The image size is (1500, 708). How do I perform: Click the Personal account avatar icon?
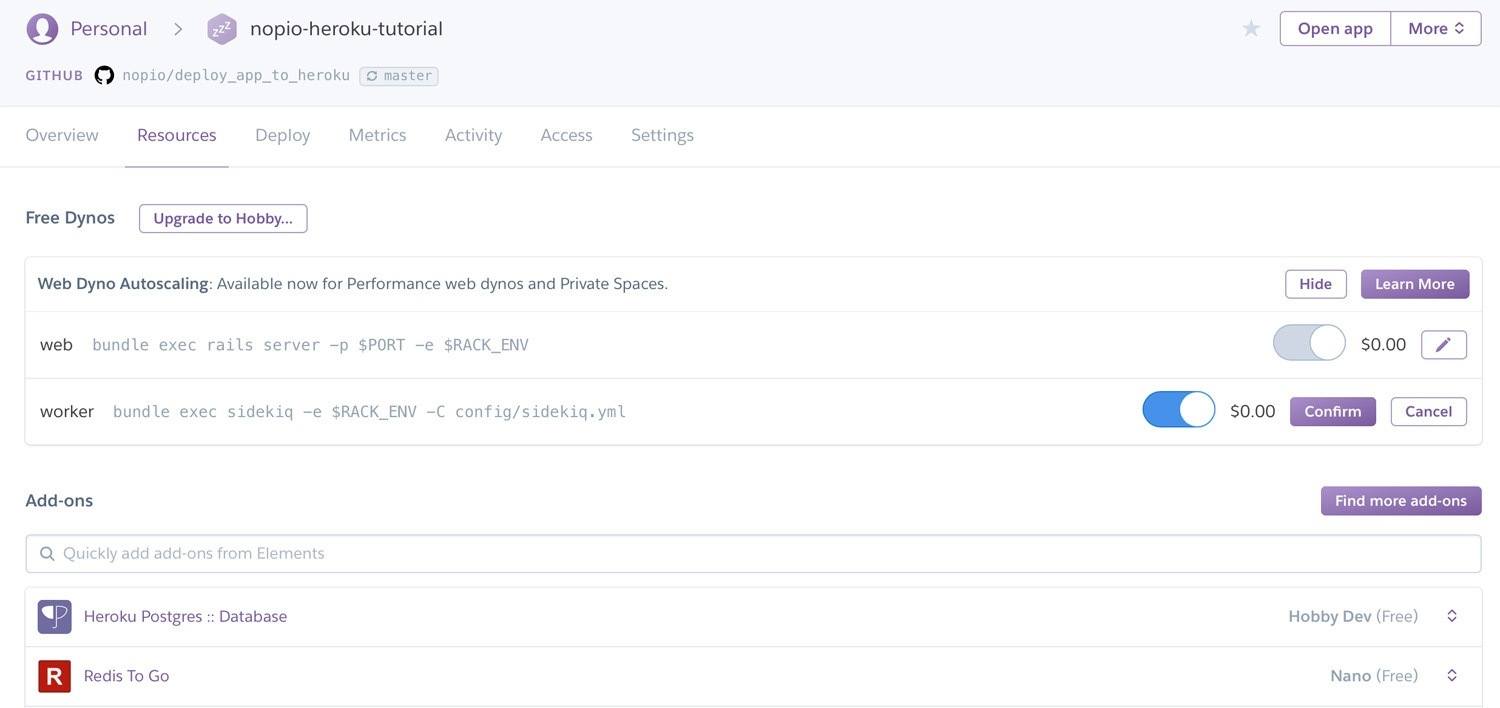pos(42,29)
